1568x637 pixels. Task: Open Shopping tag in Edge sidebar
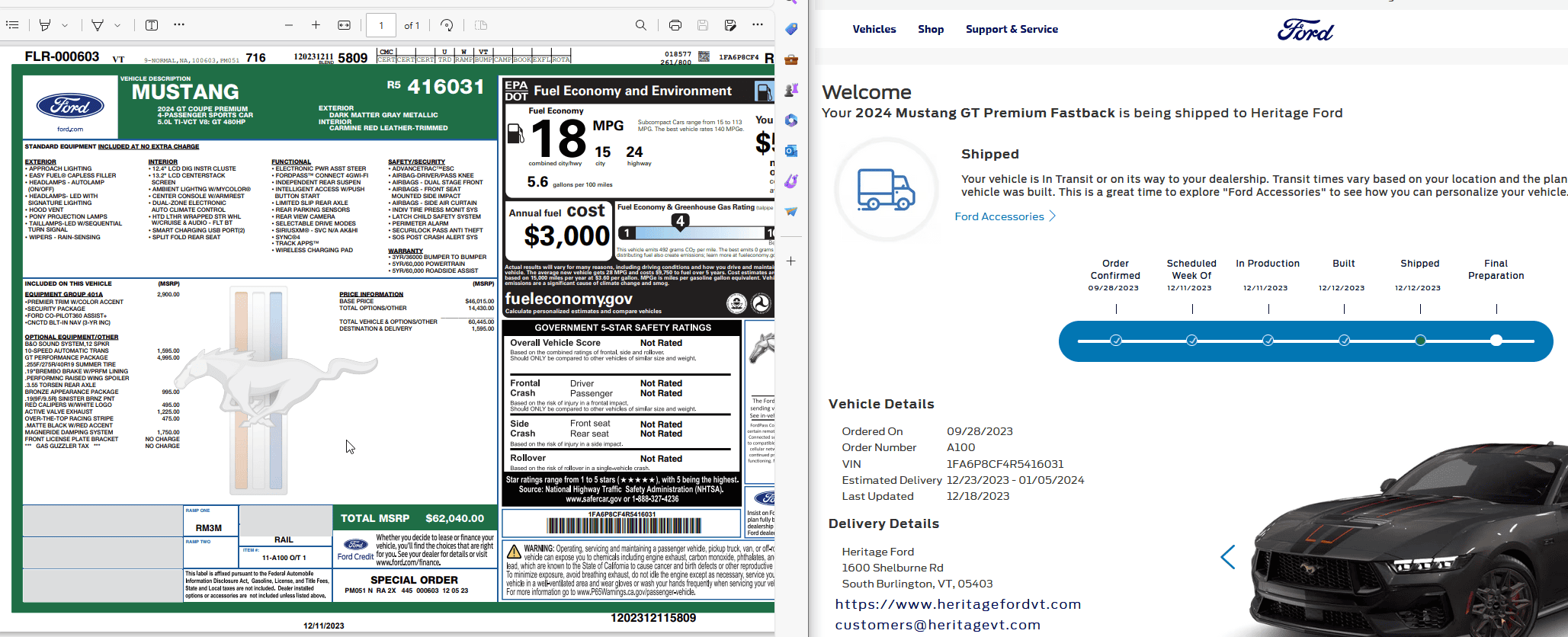tap(791, 29)
